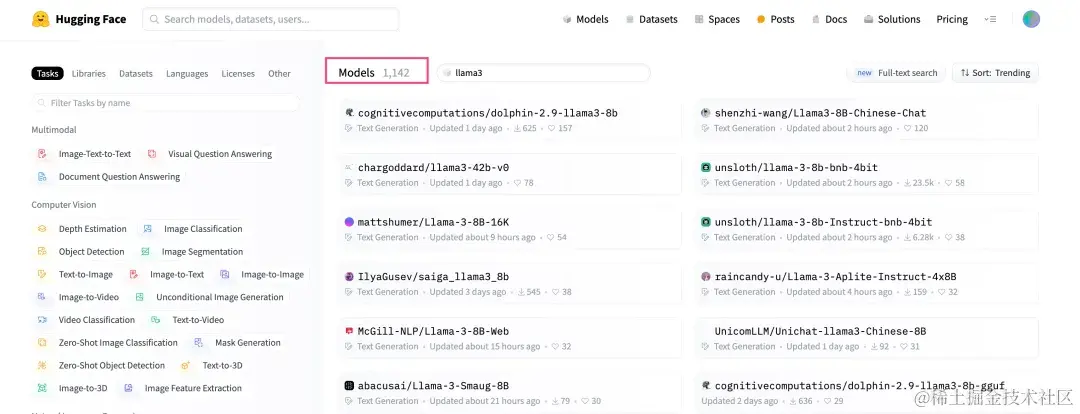Click the Image-to-3D icon
The height and width of the screenshot is (414, 1080).
click(x=42, y=388)
